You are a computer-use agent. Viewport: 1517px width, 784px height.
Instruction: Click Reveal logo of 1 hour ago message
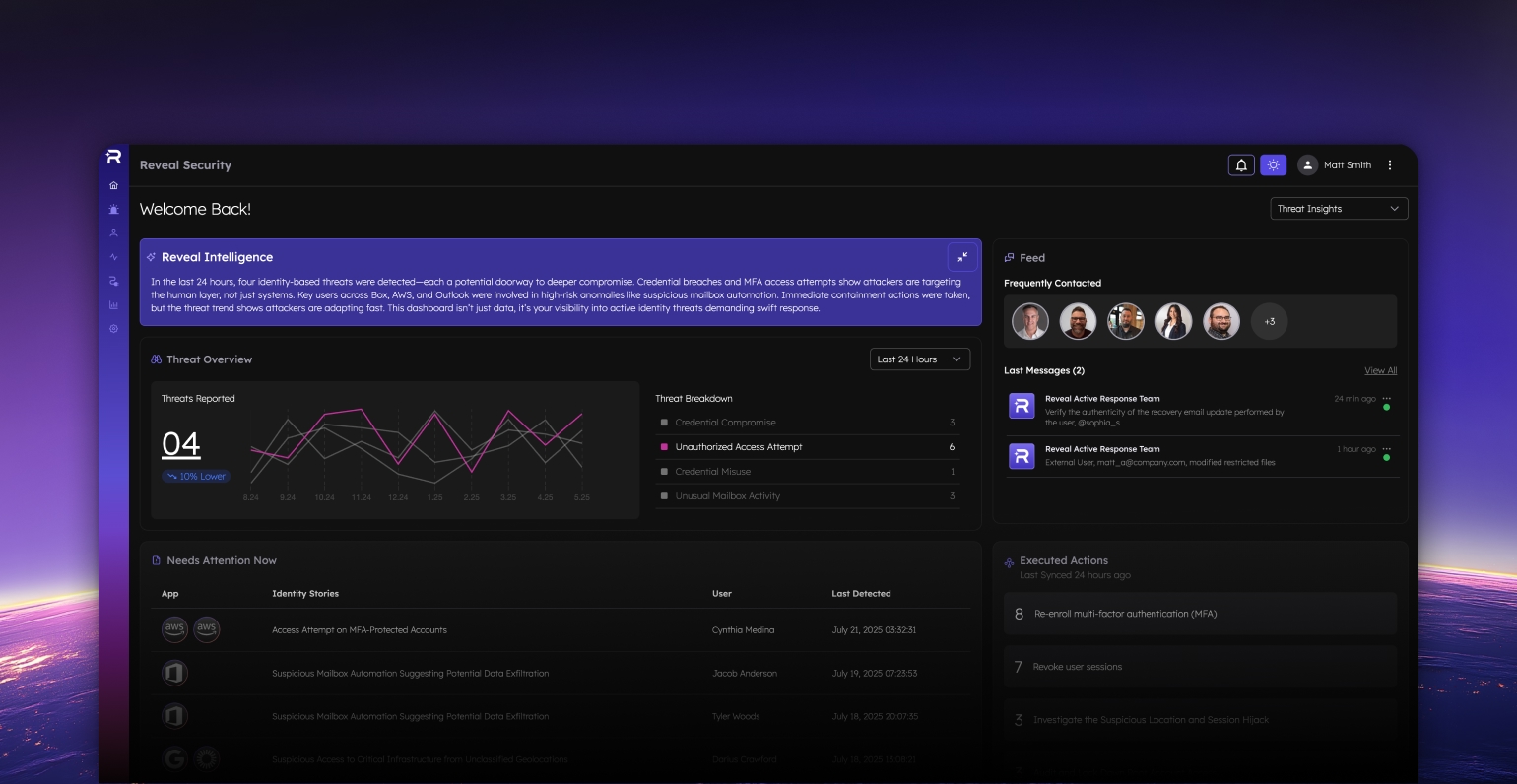tap(1022, 456)
